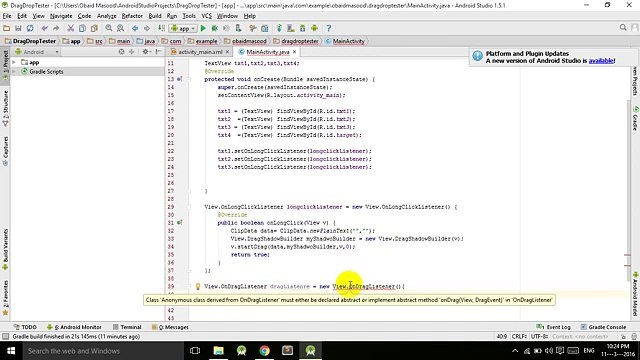640x360 pixels.
Task: Open the Event Log panel
Action: click(x=554, y=327)
